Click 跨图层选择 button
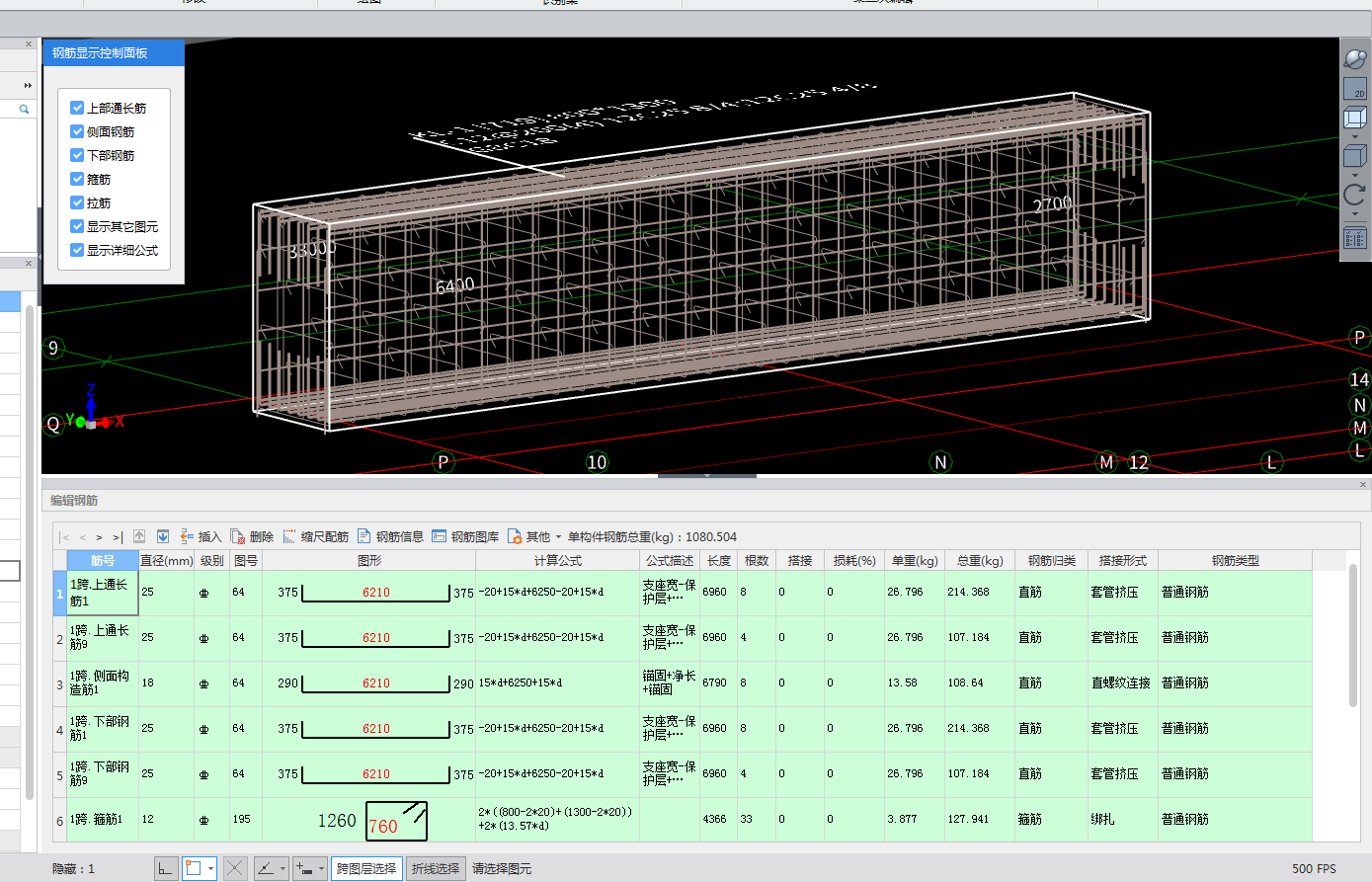The width and height of the screenshot is (1372, 882). (x=366, y=868)
